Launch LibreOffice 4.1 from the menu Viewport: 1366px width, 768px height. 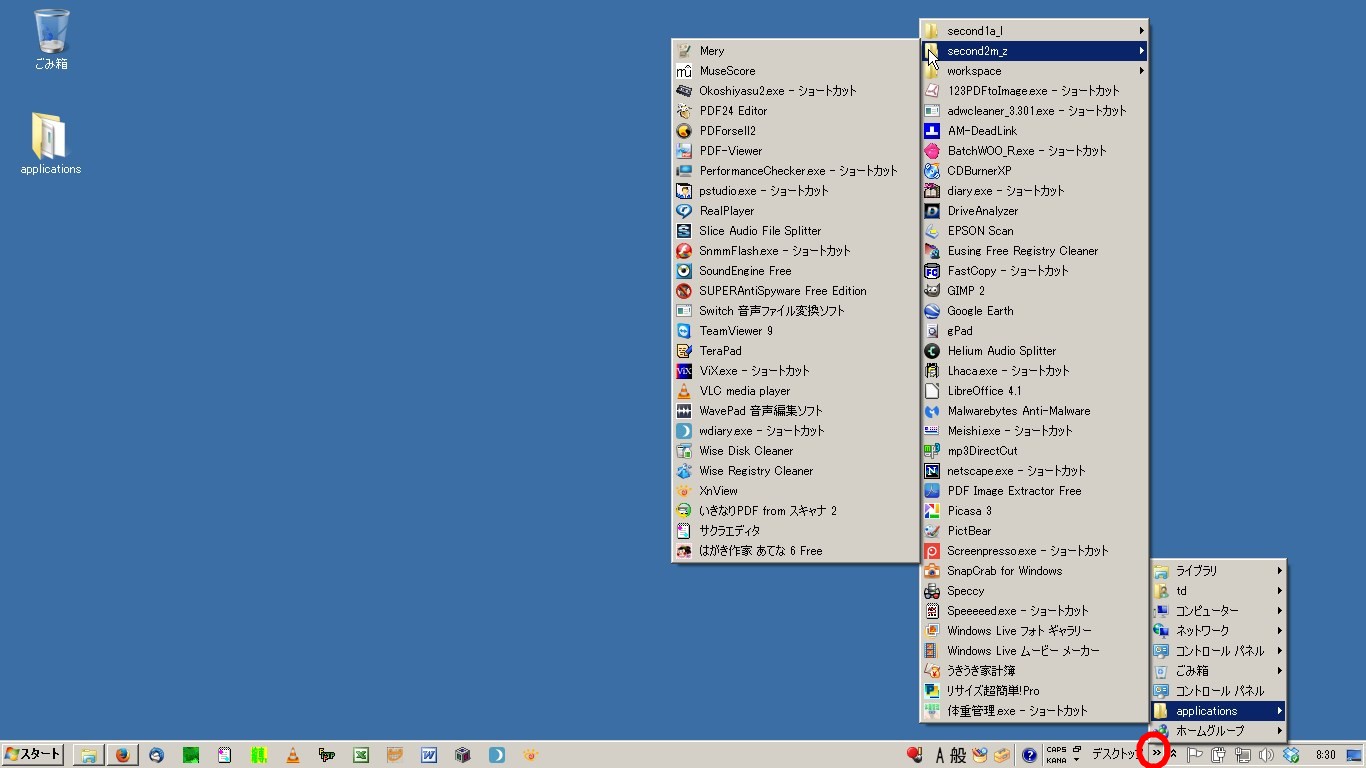click(1034, 391)
